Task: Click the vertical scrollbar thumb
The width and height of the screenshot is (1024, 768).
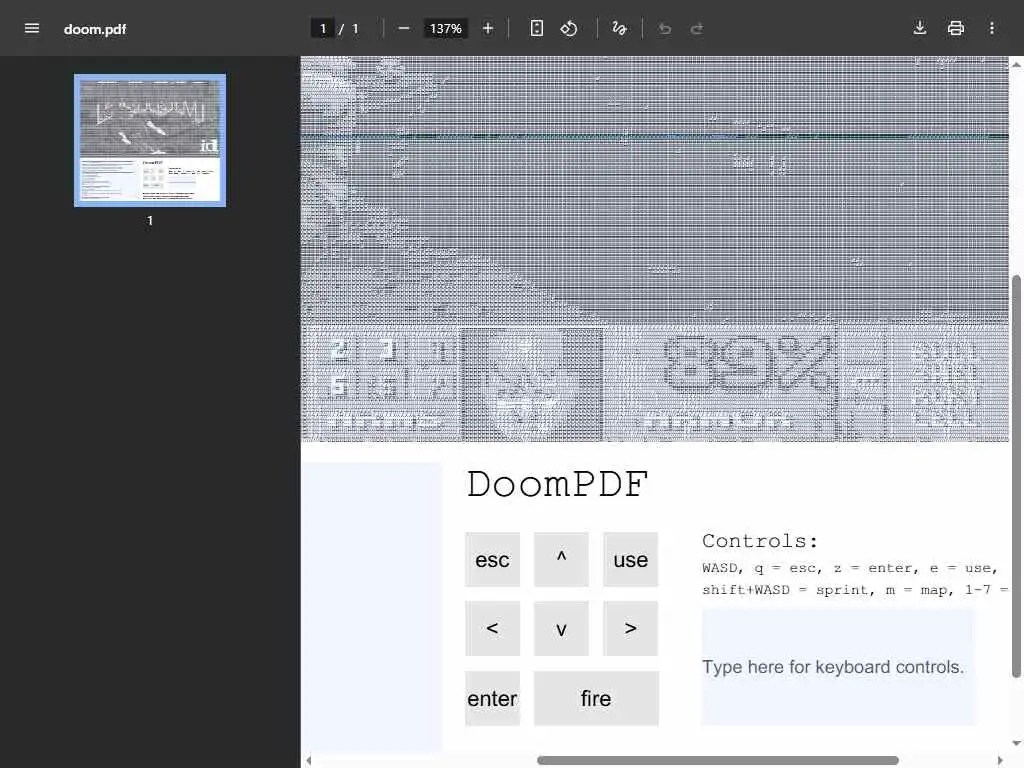Action: tap(1016, 477)
